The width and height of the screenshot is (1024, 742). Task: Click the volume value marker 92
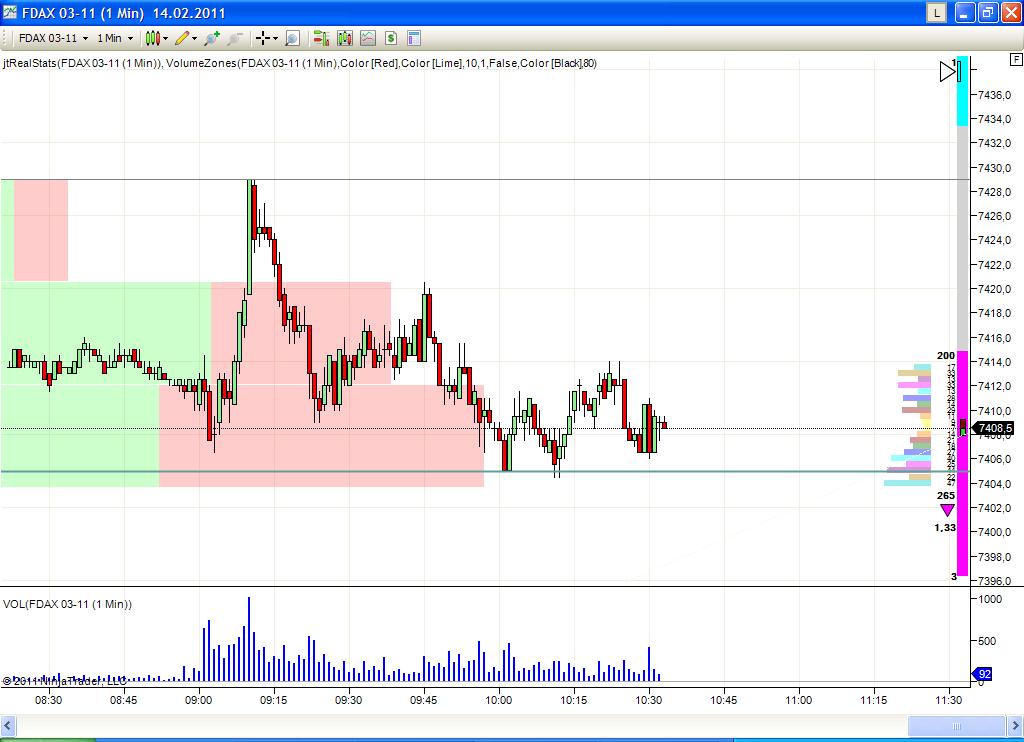coord(983,673)
